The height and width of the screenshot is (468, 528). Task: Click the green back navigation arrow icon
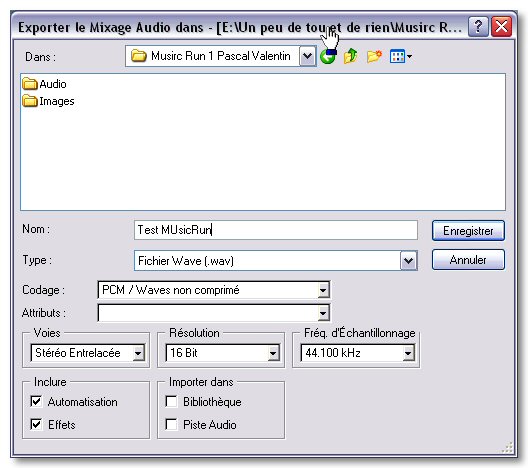(328, 56)
